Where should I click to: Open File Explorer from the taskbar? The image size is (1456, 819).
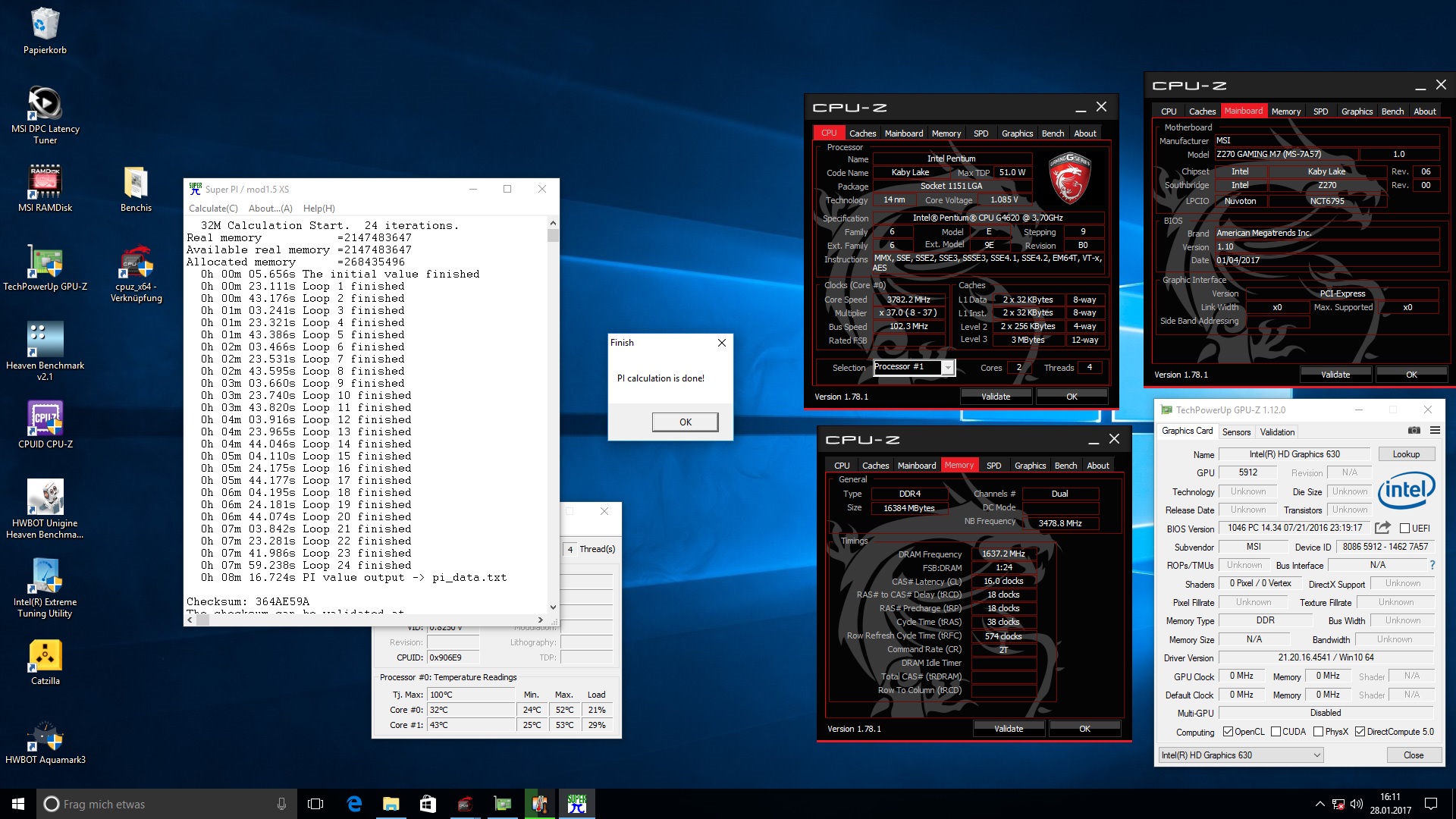[391, 804]
